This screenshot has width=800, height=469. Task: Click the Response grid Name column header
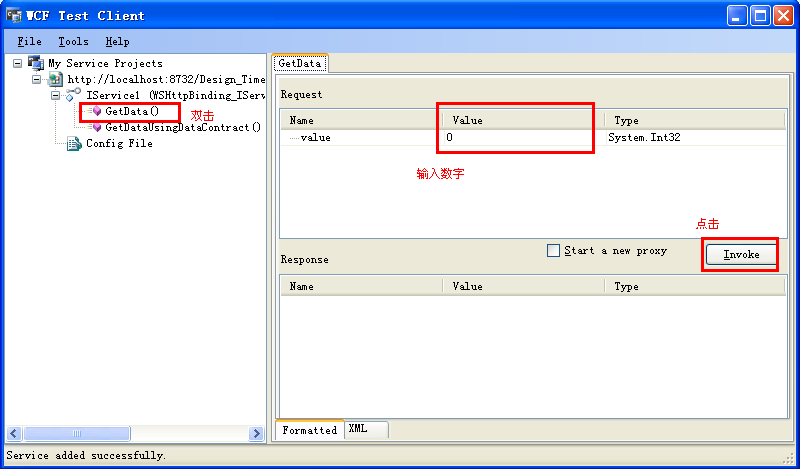(x=361, y=286)
